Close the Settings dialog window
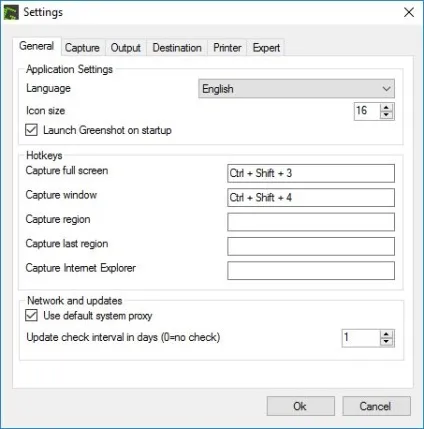 409,12
